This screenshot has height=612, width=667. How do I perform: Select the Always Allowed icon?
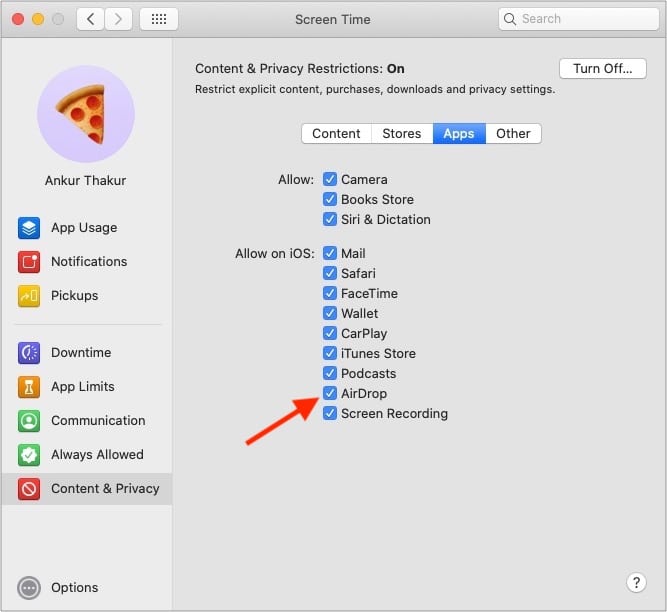[29, 455]
